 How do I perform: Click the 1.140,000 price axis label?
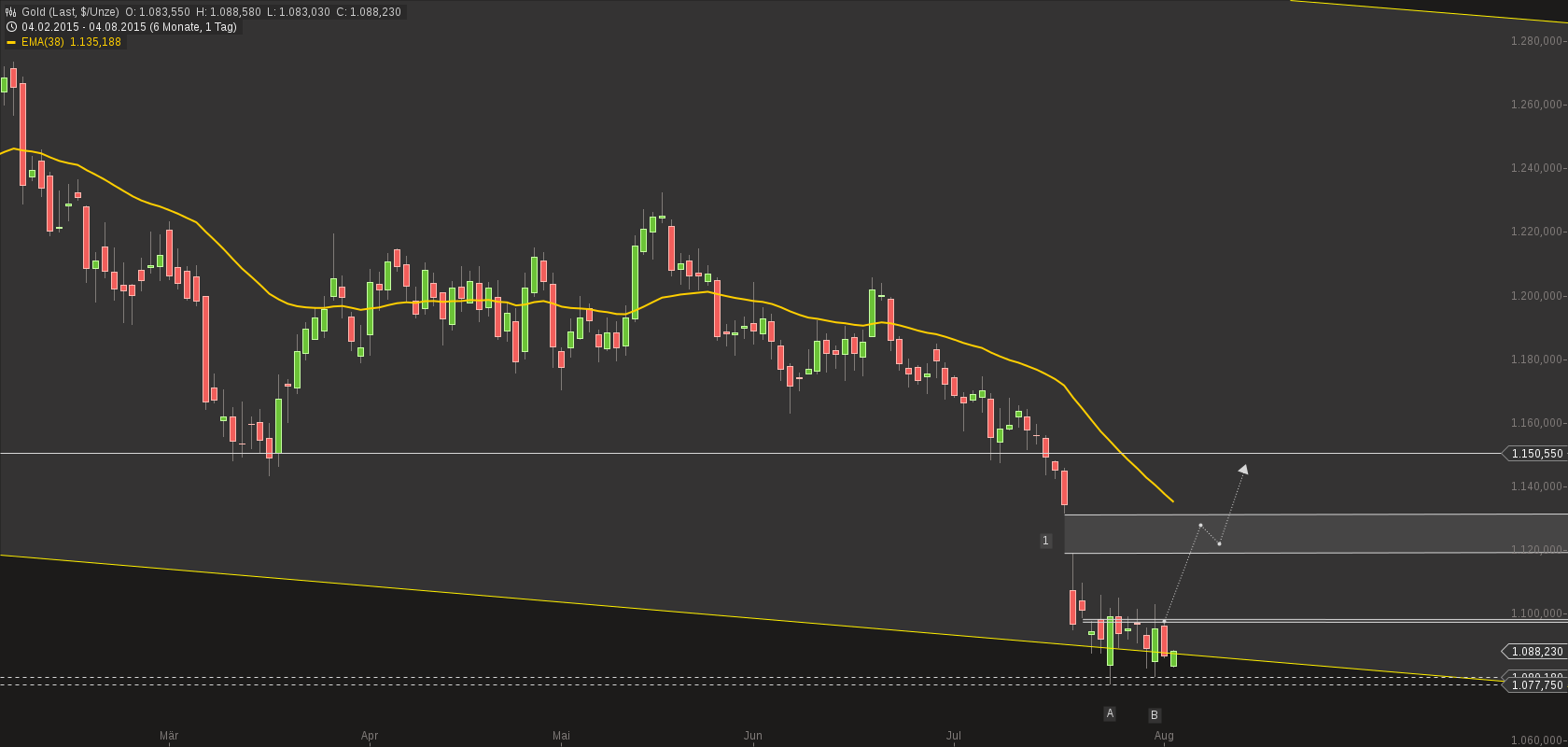click(x=1536, y=486)
